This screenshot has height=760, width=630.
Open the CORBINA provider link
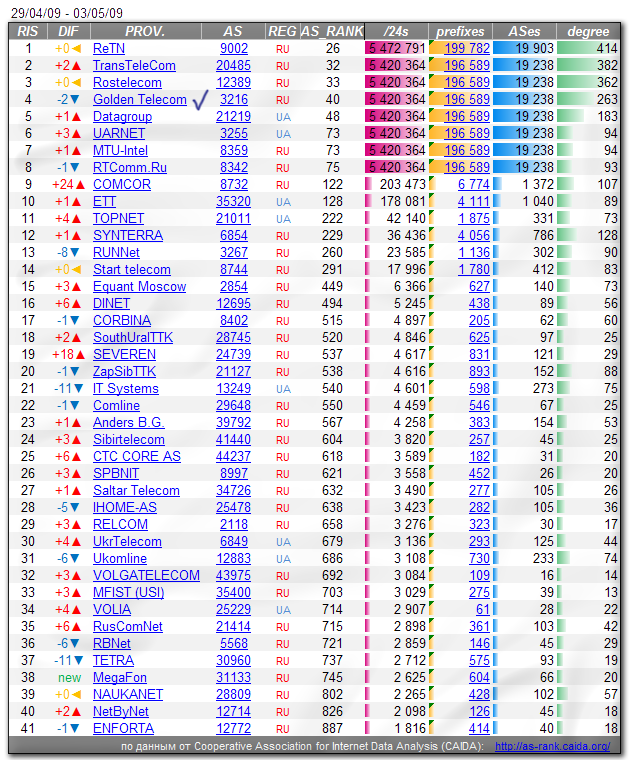tap(122, 320)
